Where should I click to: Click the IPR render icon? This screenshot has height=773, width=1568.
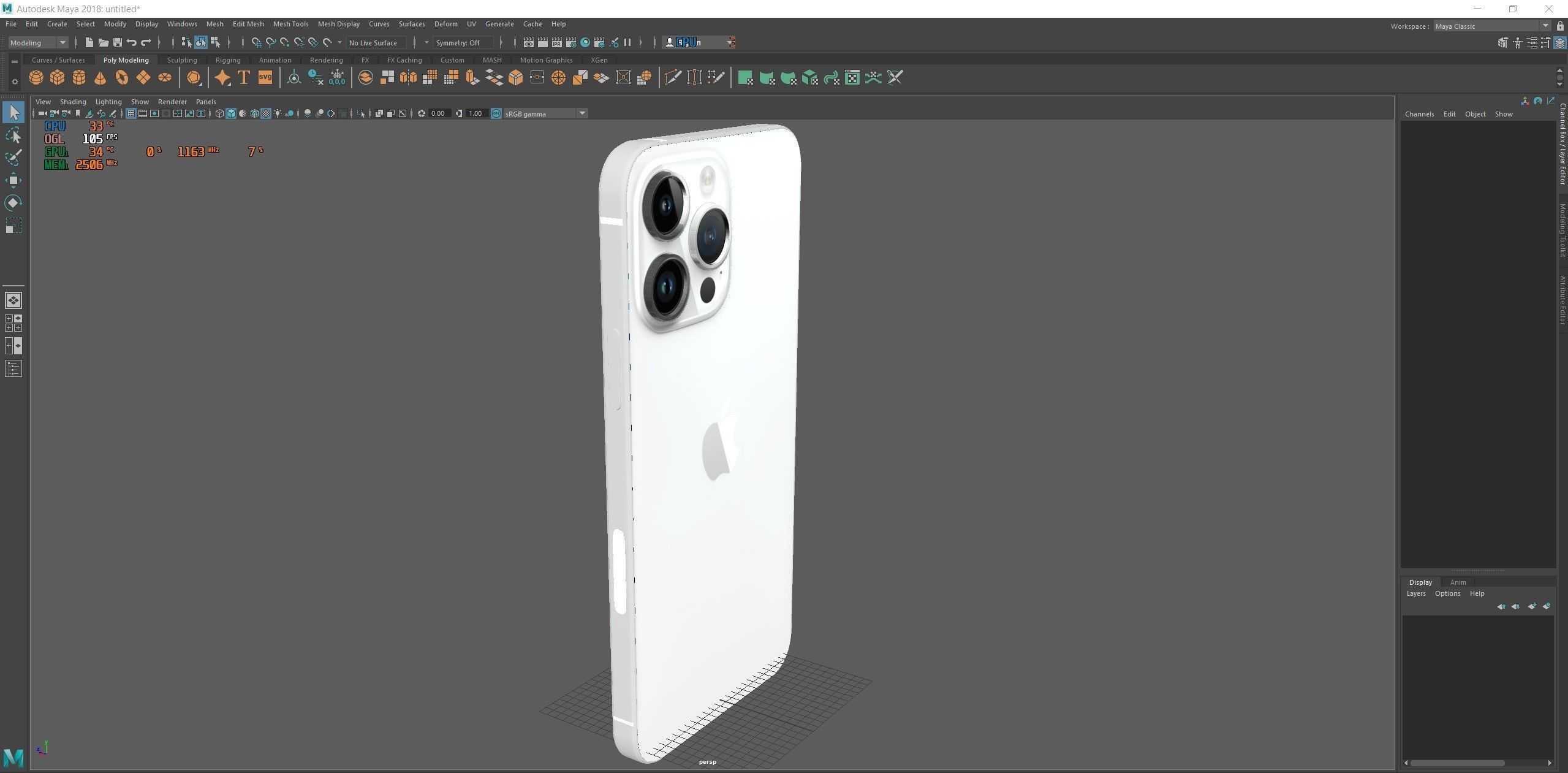click(556, 42)
